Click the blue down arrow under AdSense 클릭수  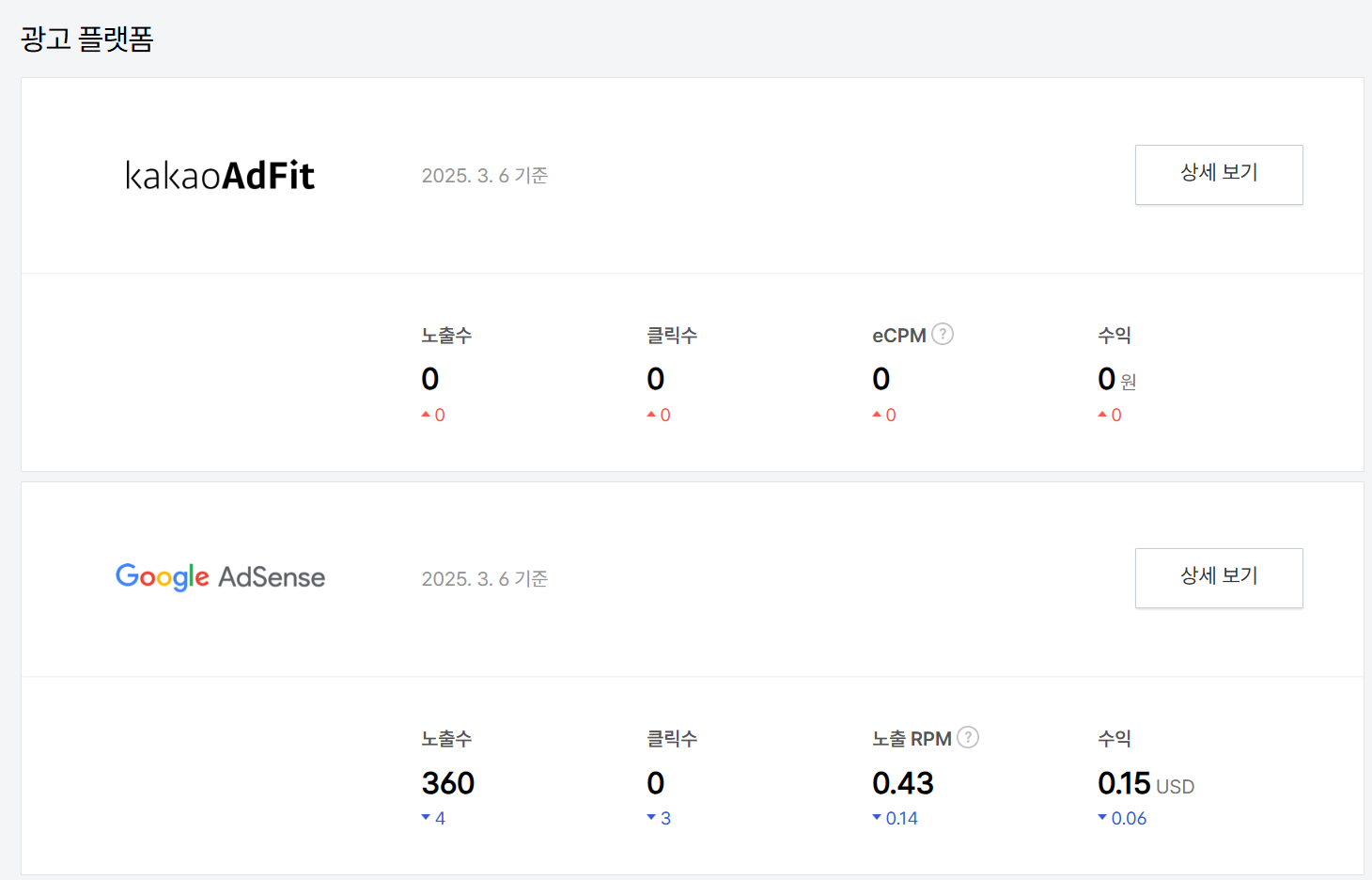click(651, 817)
